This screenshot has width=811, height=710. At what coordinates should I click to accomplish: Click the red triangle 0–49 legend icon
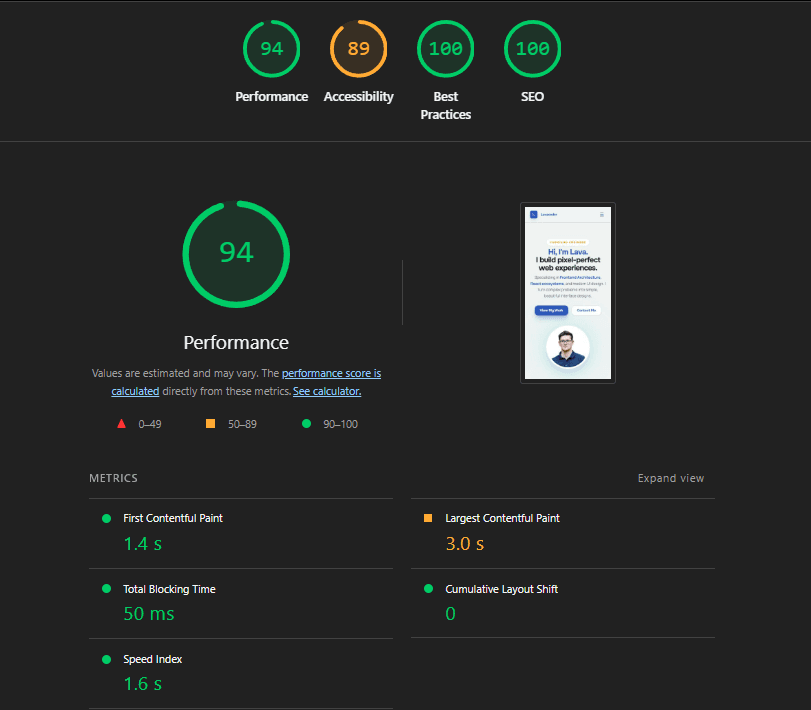121,424
